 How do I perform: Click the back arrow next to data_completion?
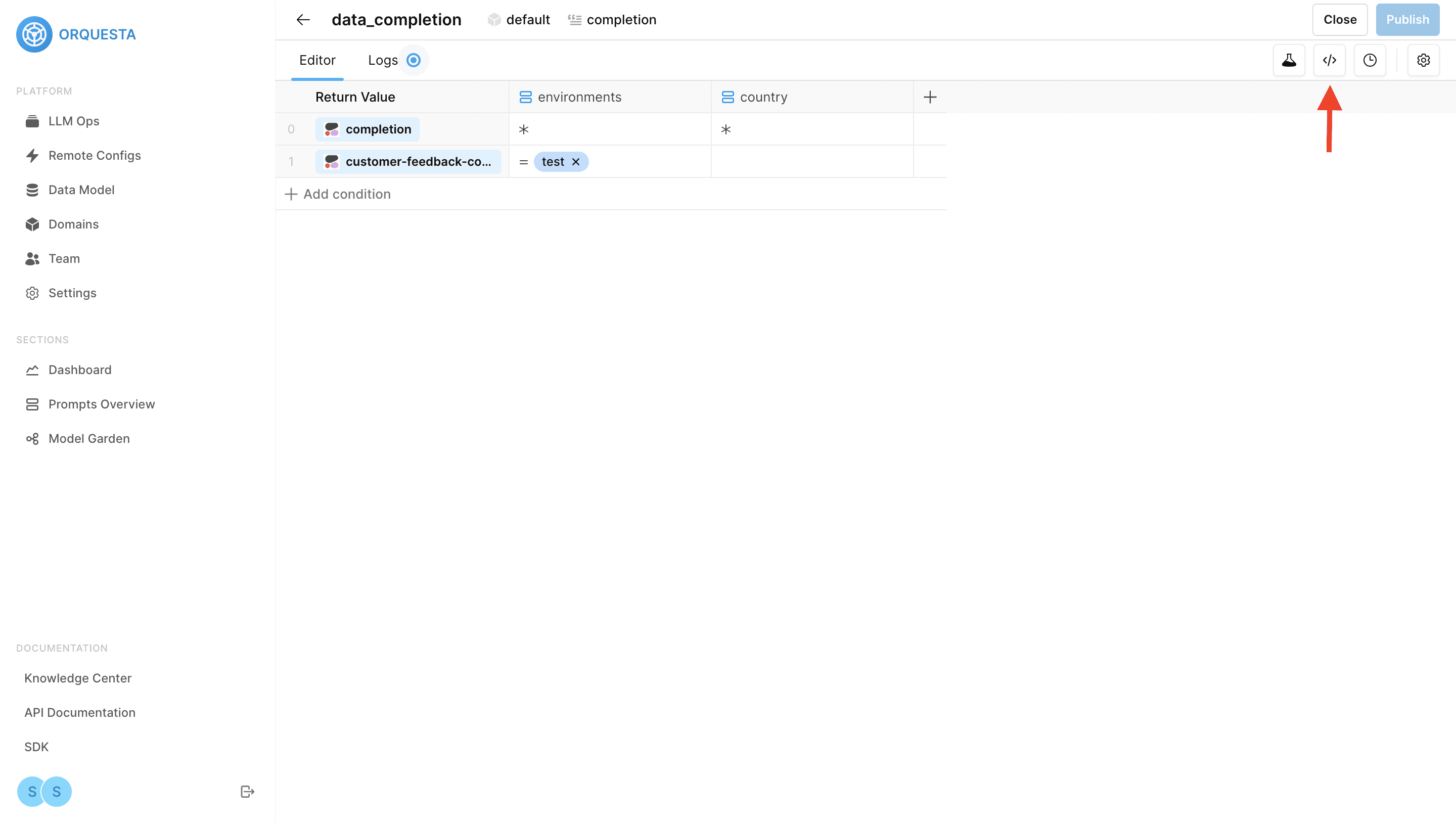(303, 20)
